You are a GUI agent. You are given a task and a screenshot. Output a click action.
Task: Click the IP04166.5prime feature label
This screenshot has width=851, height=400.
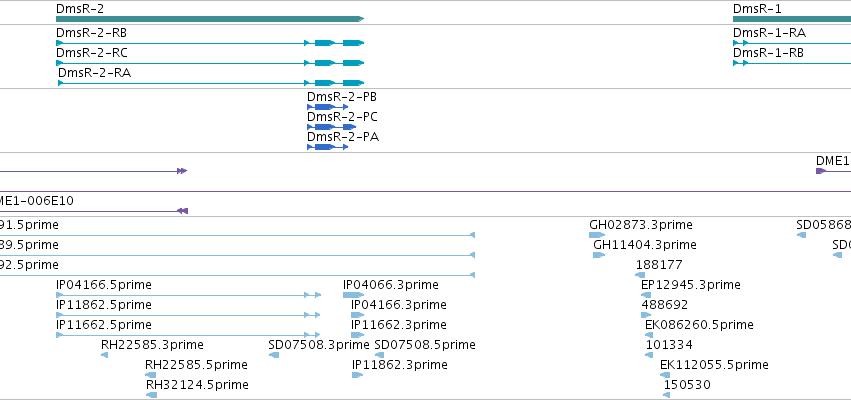[x=104, y=285]
